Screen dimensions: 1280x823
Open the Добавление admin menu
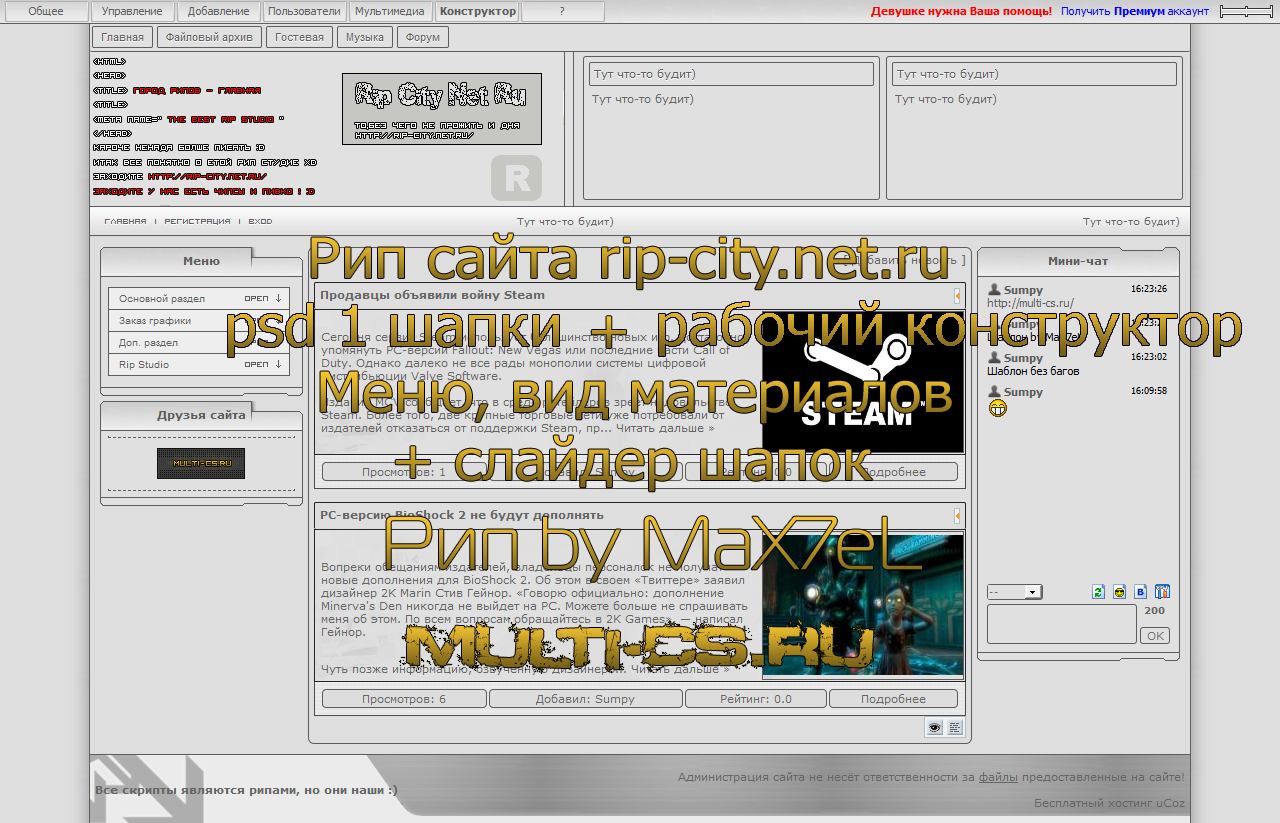pyautogui.click(x=219, y=12)
